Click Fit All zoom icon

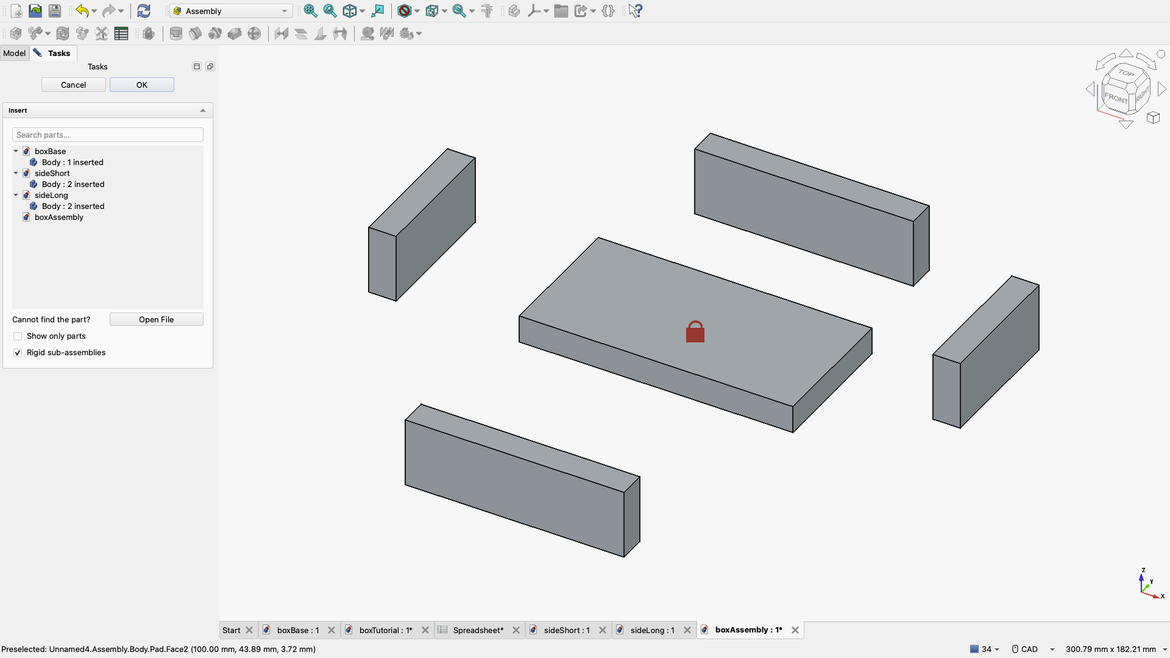tap(310, 11)
